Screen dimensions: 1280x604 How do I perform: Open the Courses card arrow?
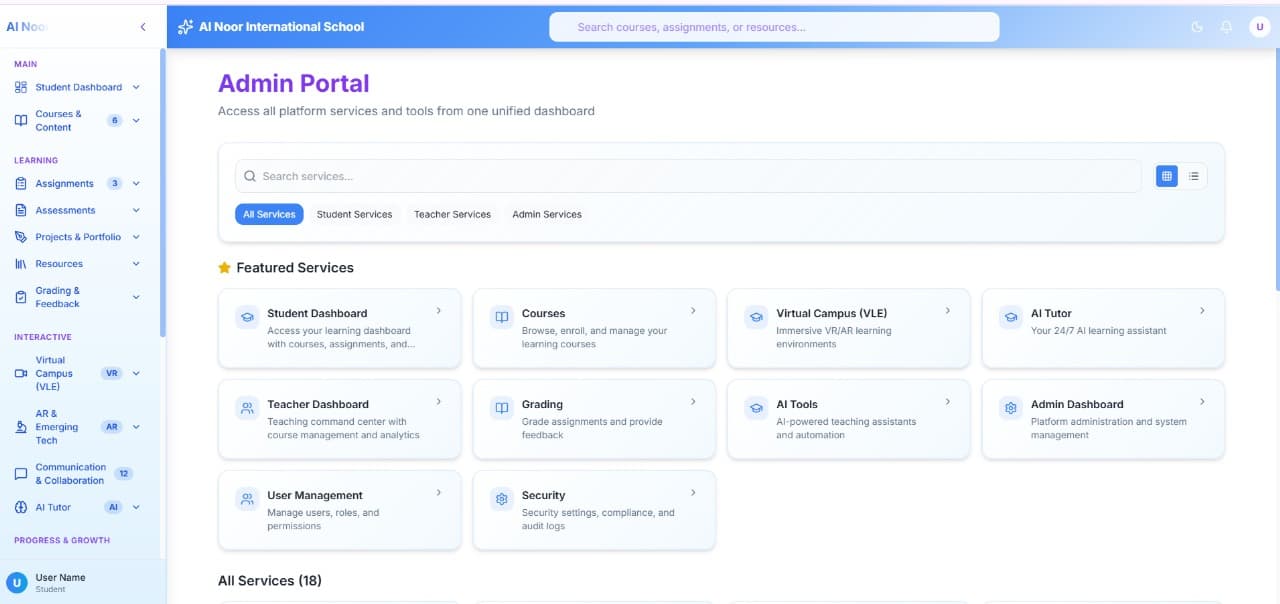693,311
